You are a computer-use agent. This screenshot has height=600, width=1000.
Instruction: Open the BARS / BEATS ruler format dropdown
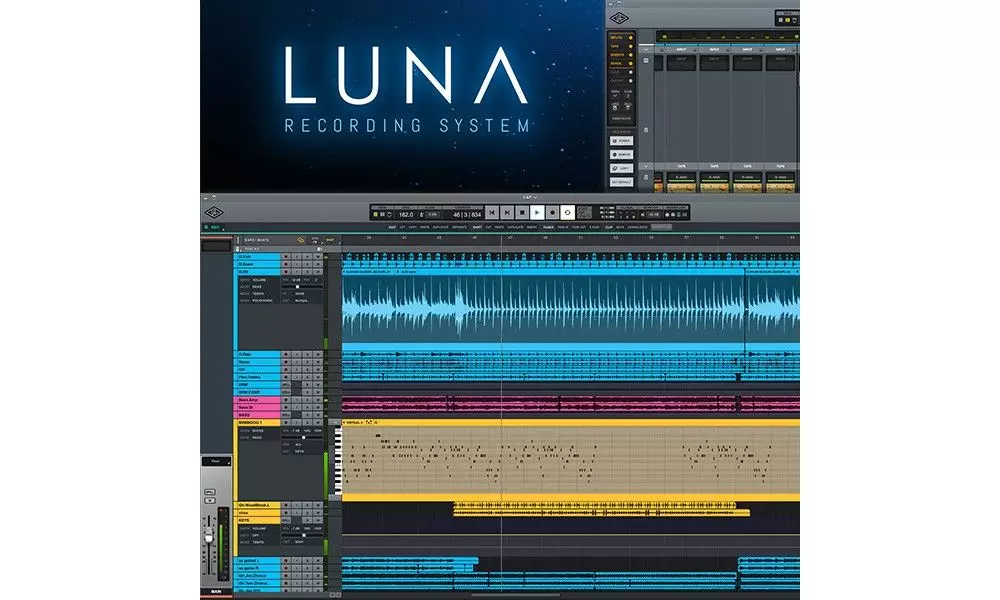(x=256, y=240)
